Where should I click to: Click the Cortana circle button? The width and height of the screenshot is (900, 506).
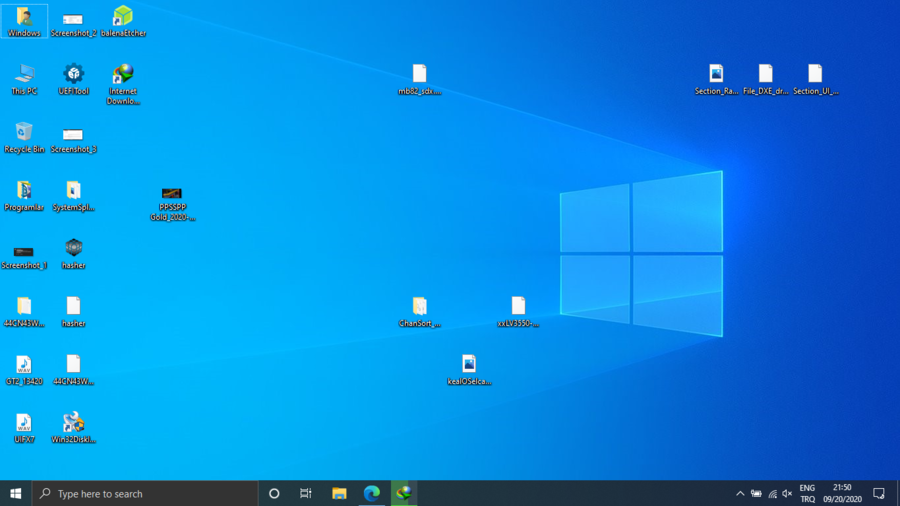click(274, 493)
